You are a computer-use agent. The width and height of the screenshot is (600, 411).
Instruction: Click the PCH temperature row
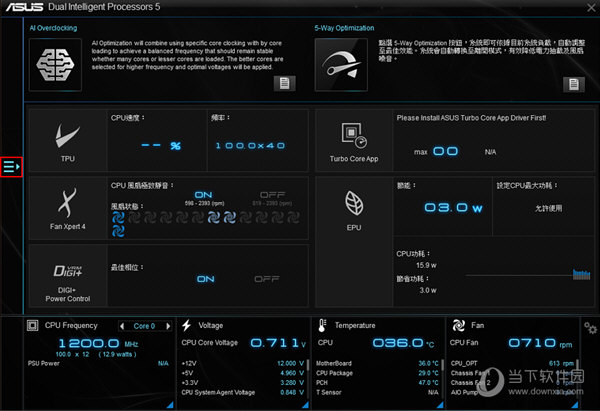[x=377, y=383]
